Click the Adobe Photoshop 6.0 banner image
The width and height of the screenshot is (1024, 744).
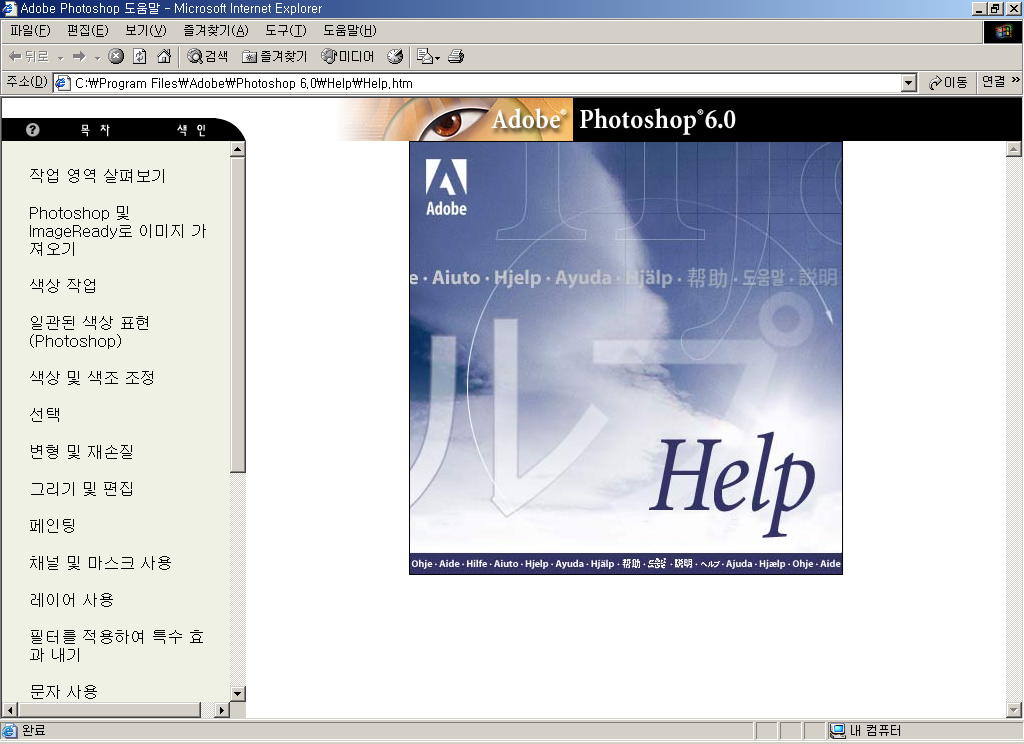pos(679,120)
